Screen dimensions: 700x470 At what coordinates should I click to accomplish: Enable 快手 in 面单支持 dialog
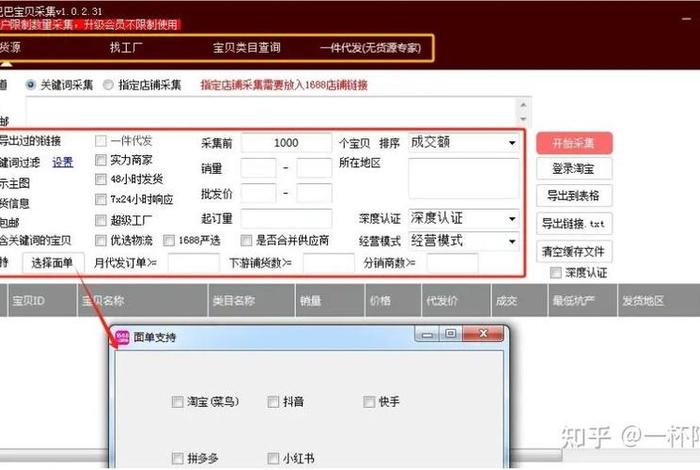(369, 402)
